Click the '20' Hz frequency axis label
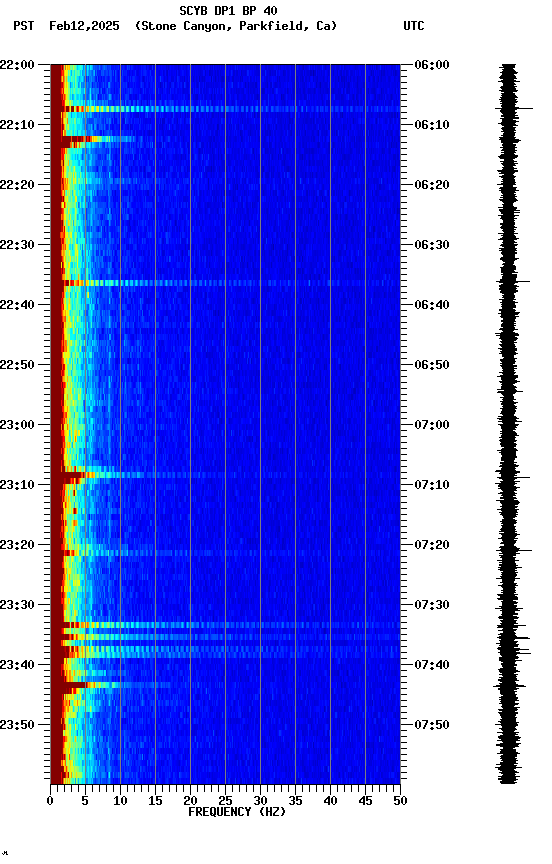Viewport: 552px width, 864px height. (x=190, y=801)
